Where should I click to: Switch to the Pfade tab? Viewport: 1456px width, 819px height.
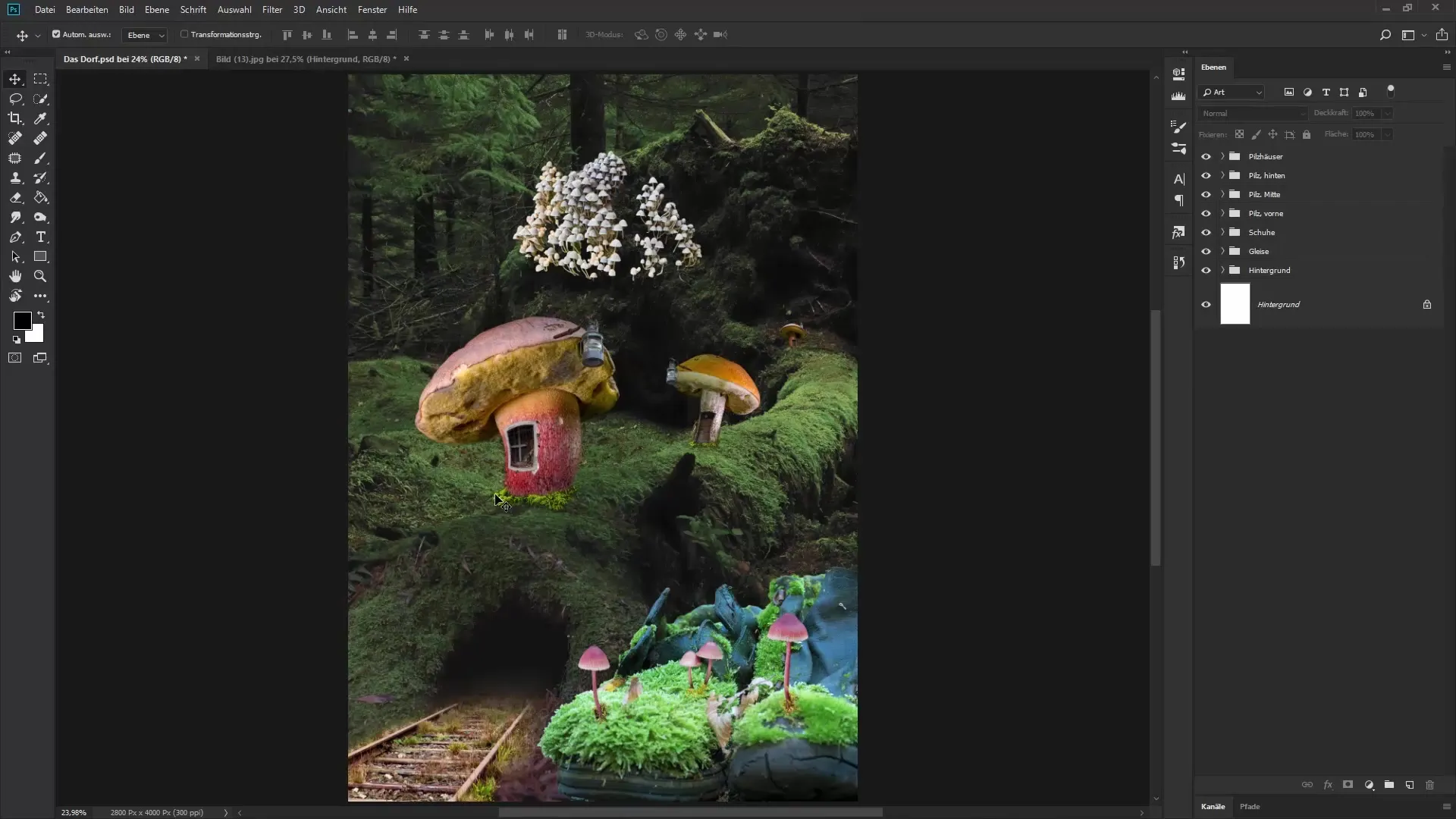click(x=1250, y=806)
